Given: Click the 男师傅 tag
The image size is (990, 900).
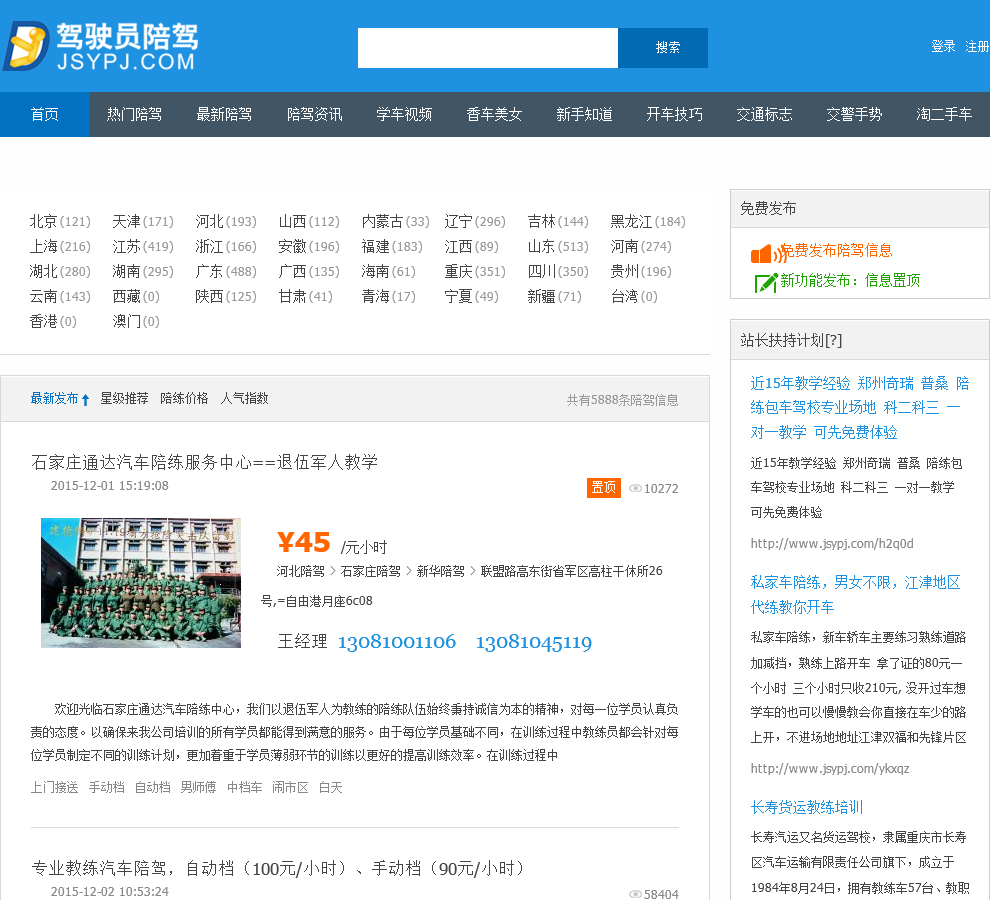Looking at the screenshot, I should tap(198, 788).
